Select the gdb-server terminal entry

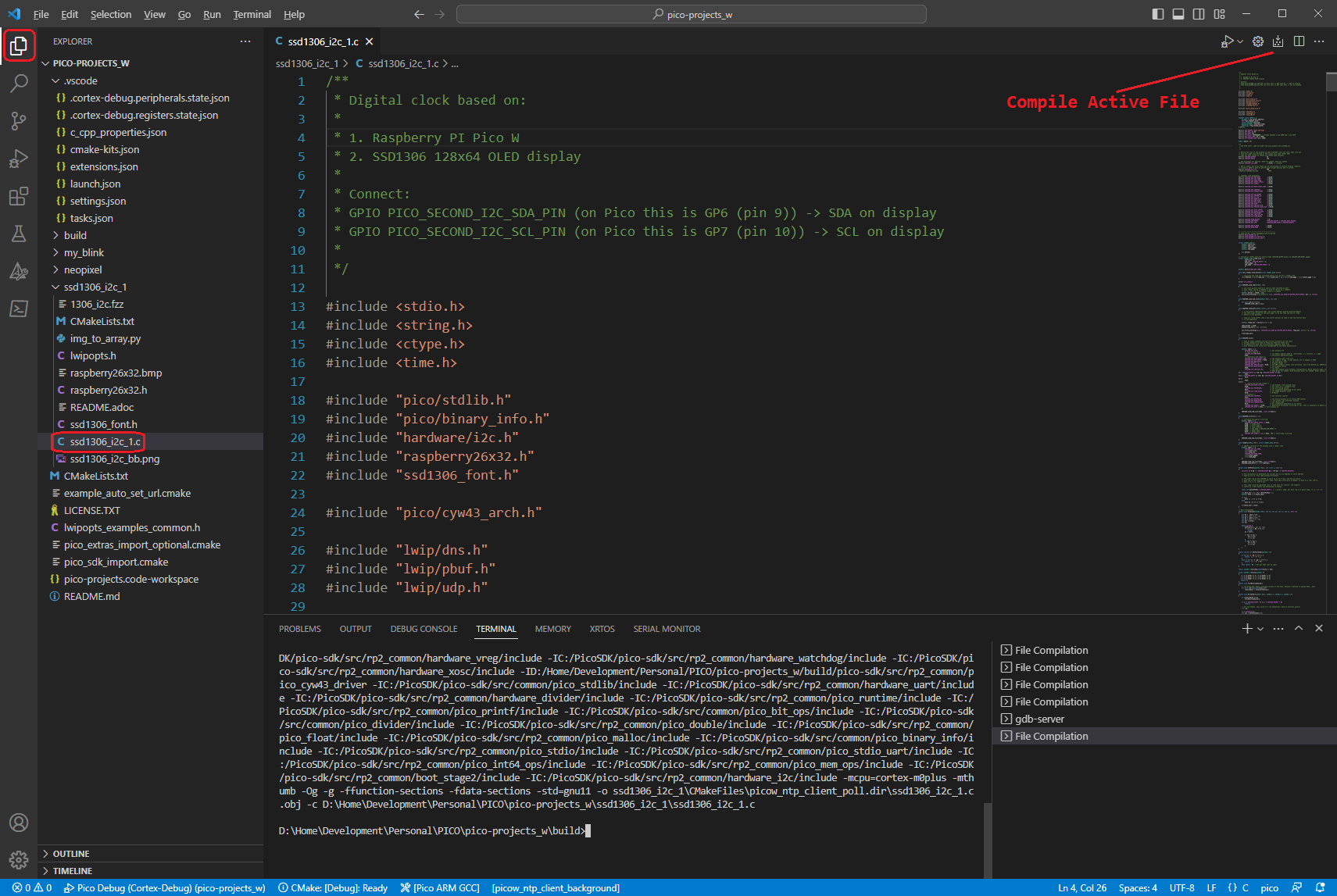(1164, 719)
